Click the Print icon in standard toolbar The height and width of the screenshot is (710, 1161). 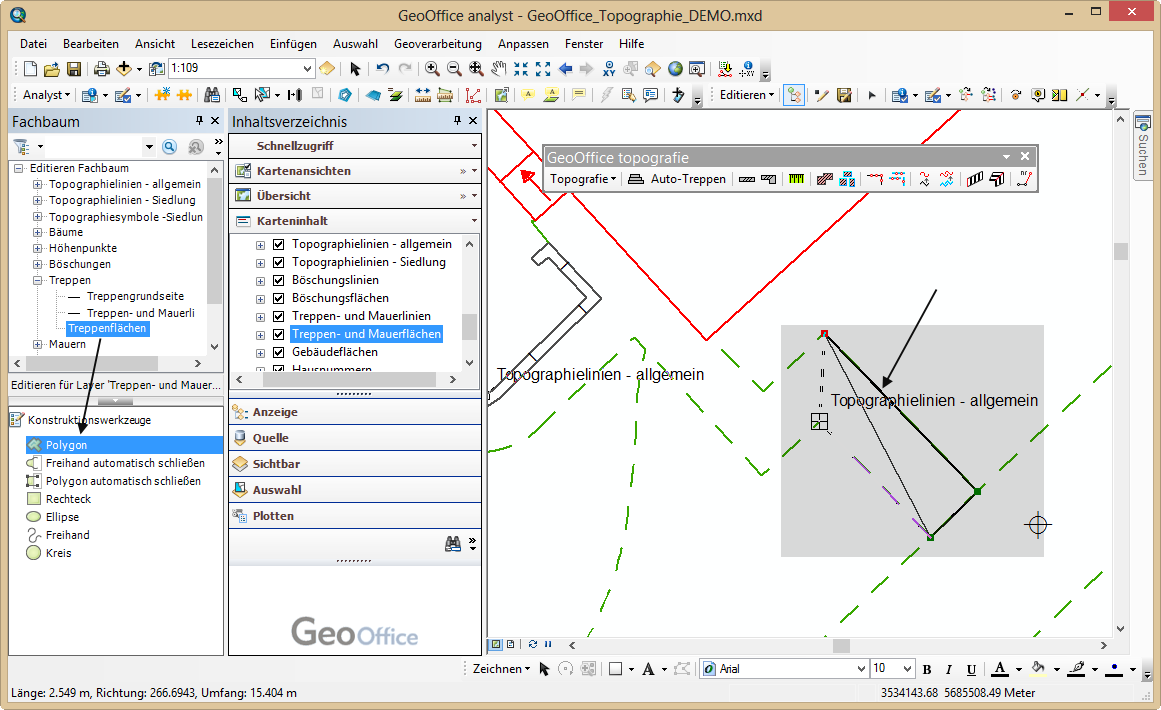pos(101,69)
